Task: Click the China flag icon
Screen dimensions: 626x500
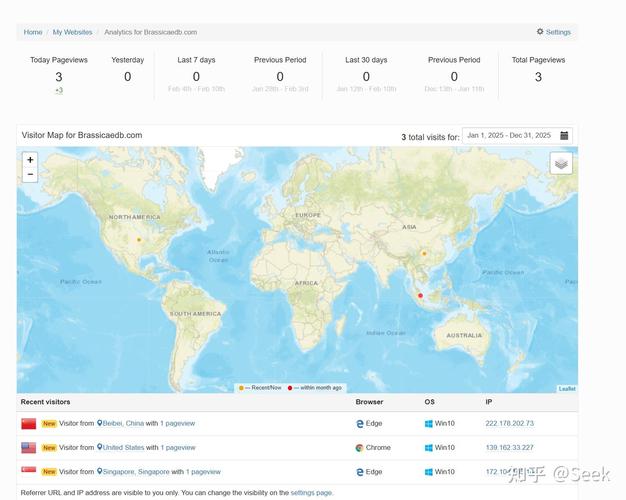Action: click(x=29, y=424)
